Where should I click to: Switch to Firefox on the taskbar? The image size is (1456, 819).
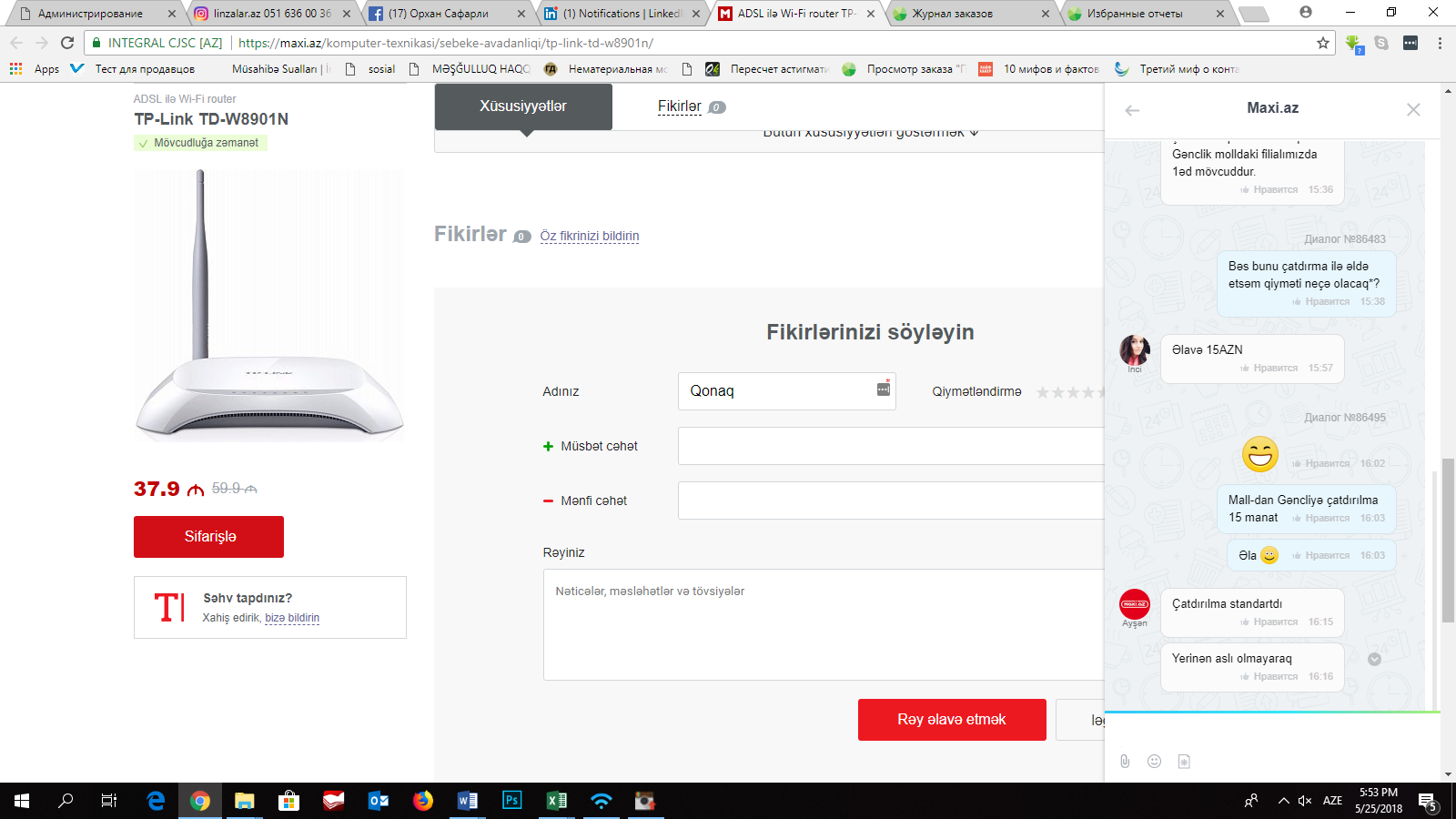[423, 801]
